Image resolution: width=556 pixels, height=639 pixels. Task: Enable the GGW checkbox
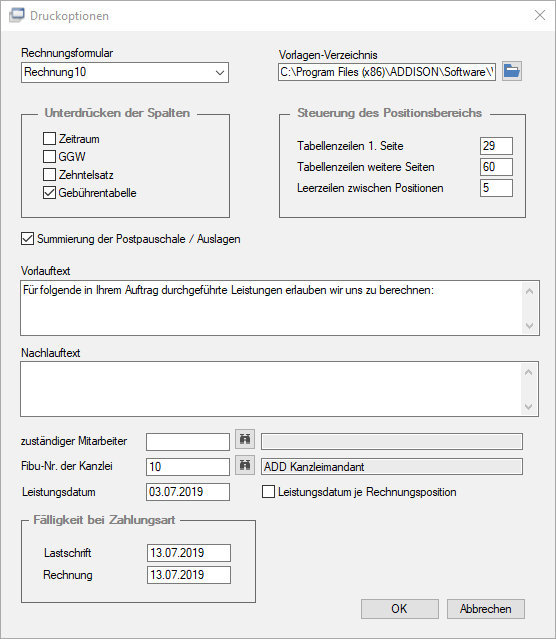tap(49, 156)
